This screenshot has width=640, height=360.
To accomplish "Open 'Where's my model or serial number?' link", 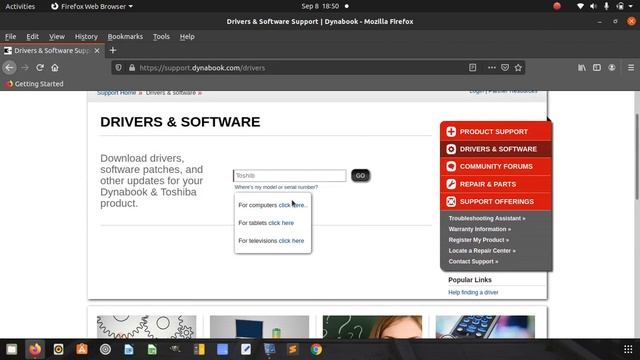I will tap(276, 187).
